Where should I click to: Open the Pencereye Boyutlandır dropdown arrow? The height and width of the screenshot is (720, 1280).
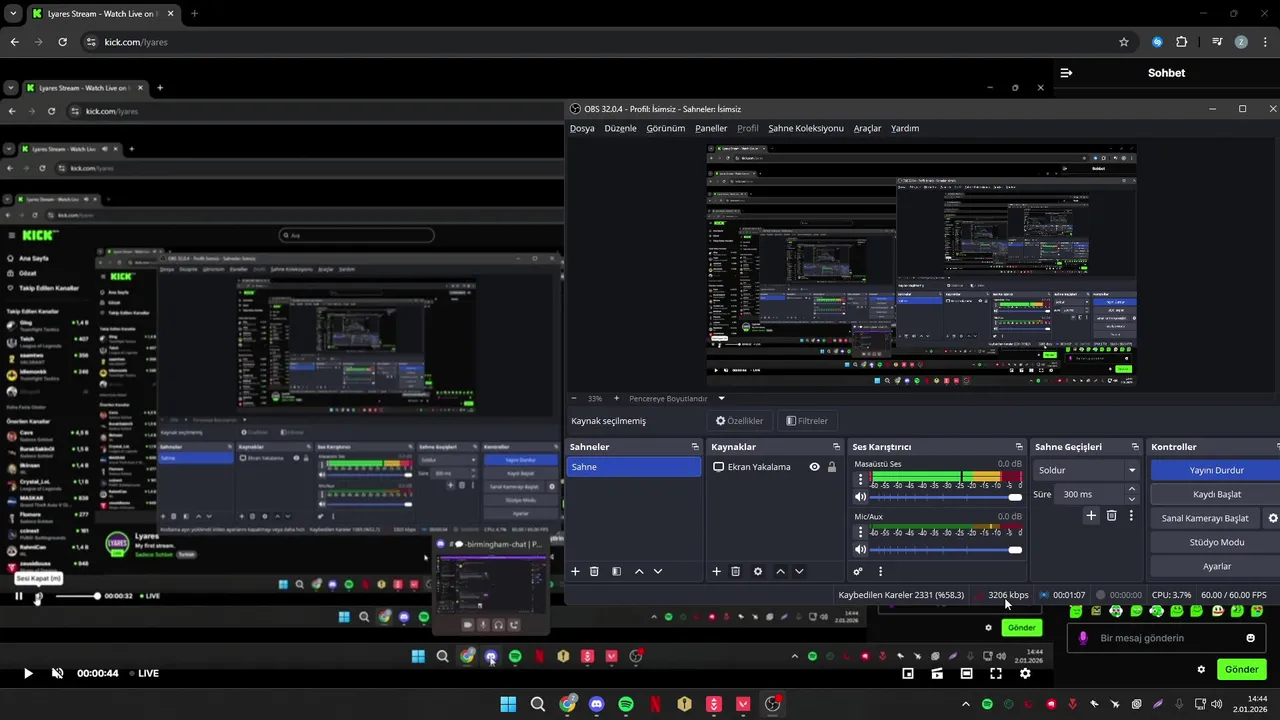point(721,398)
